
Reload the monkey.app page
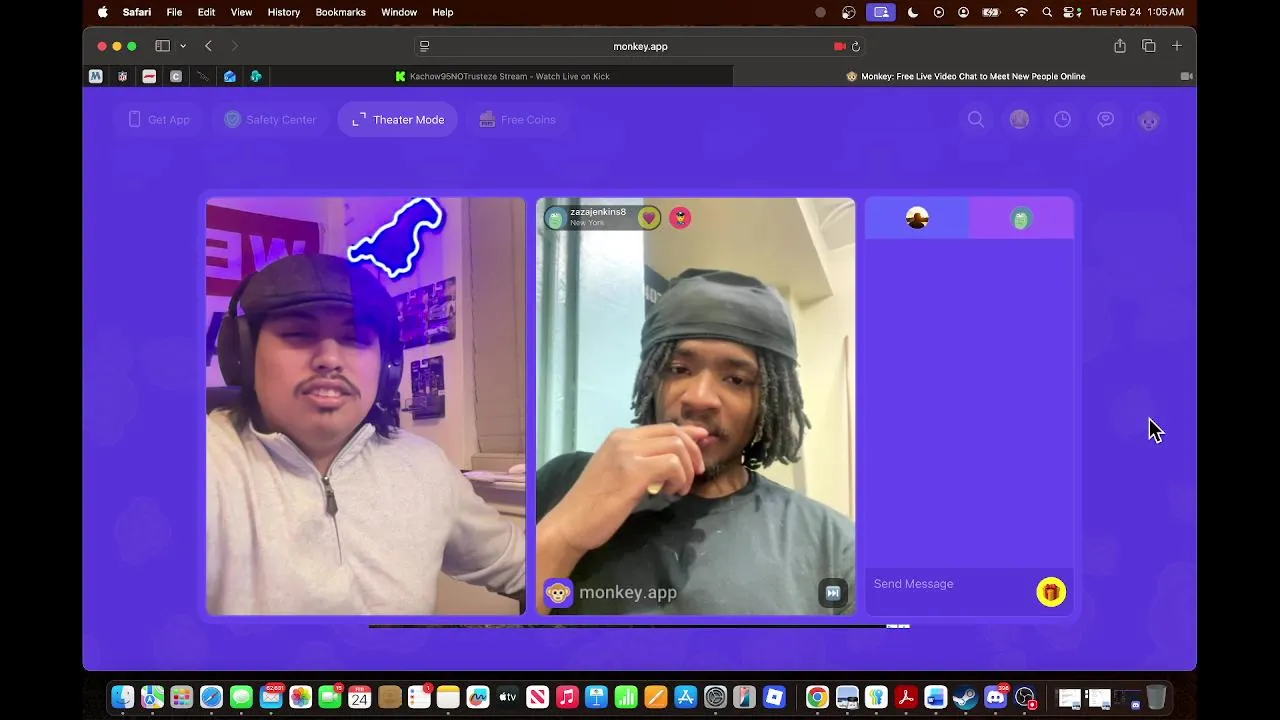coord(856,46)
